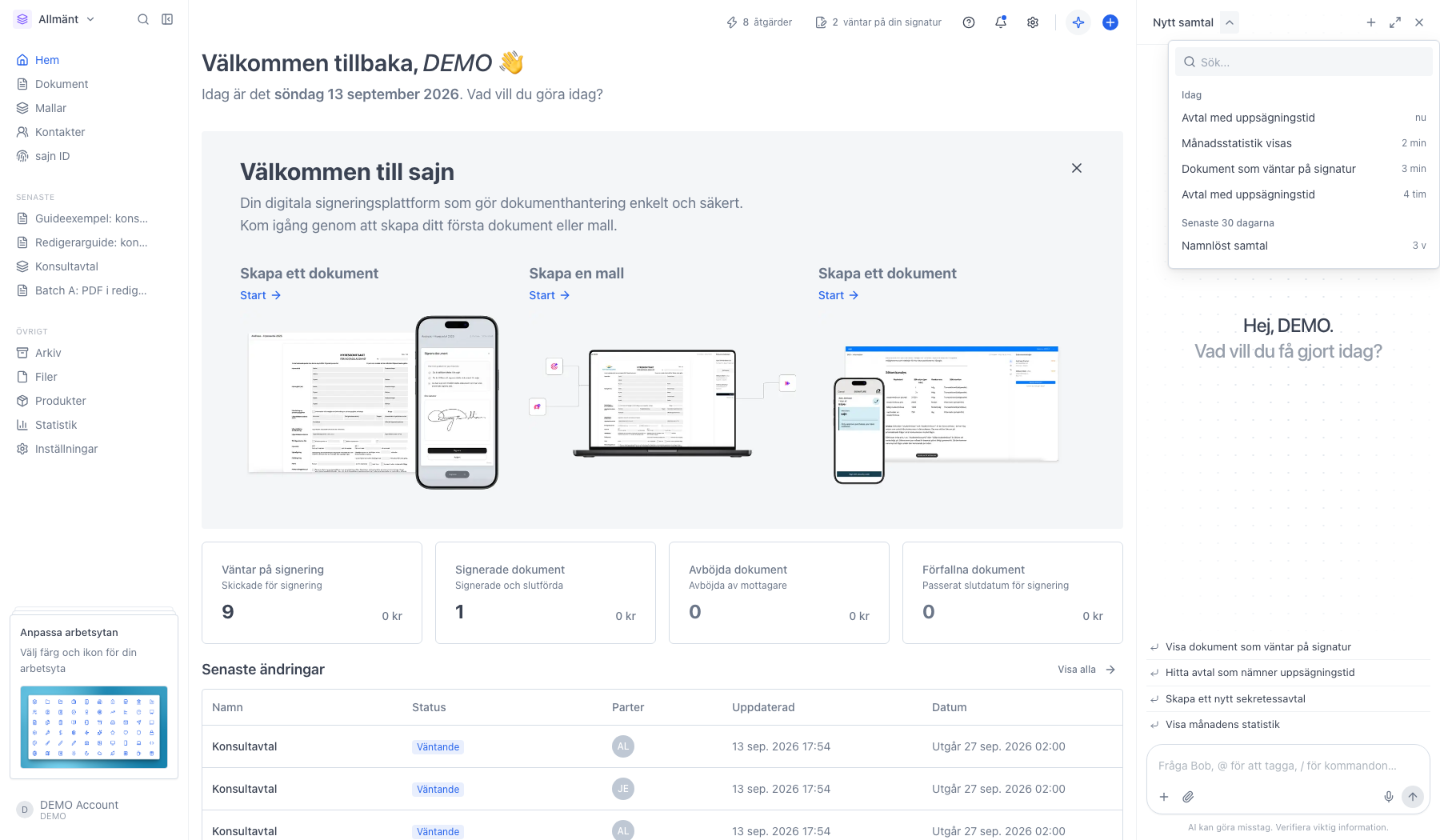Viewport: 1440px width, 840px height.
Task: Click Anpassa arbetsytan icon grid thumbnail
Action: tap(94, 726)
